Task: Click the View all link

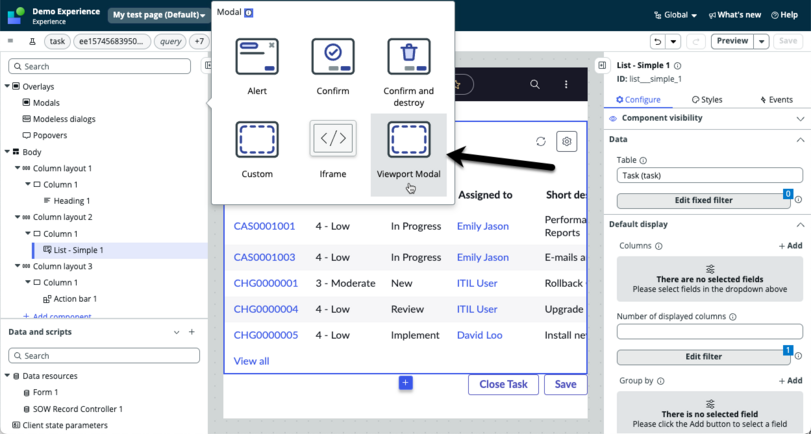Action: [x=251, y=361]
